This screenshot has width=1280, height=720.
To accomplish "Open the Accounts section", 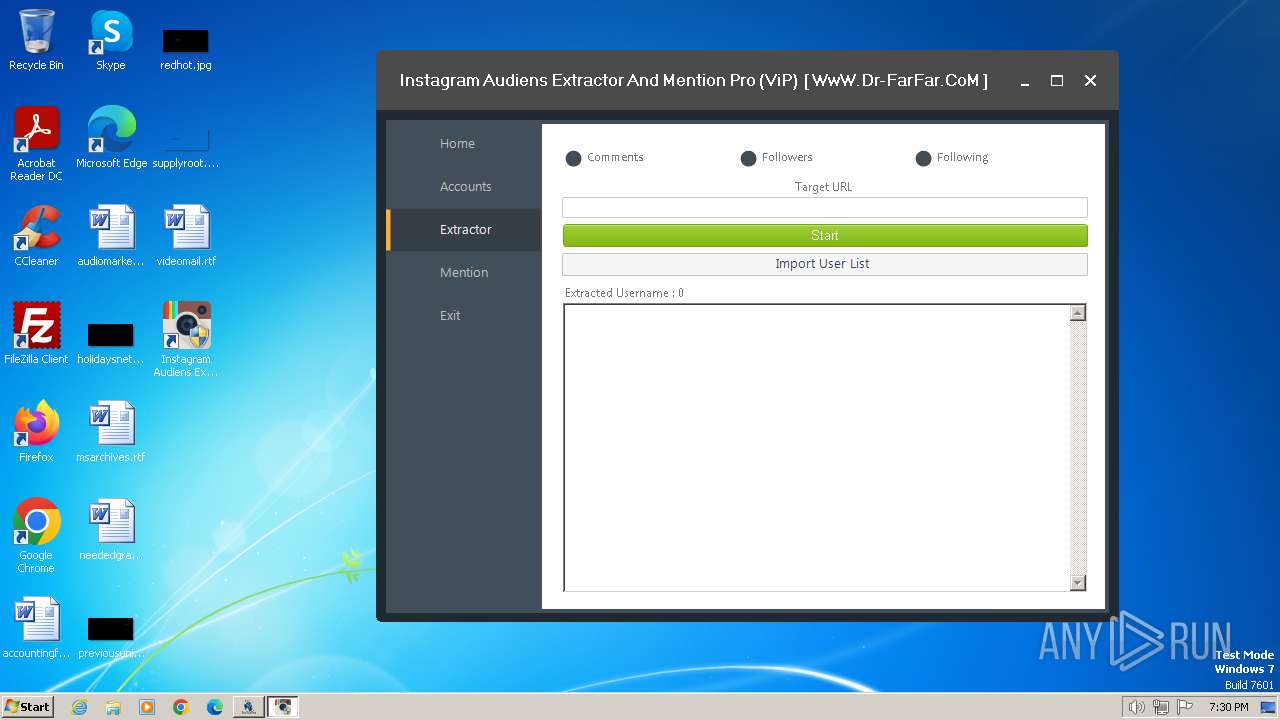I will click(464, 187).
